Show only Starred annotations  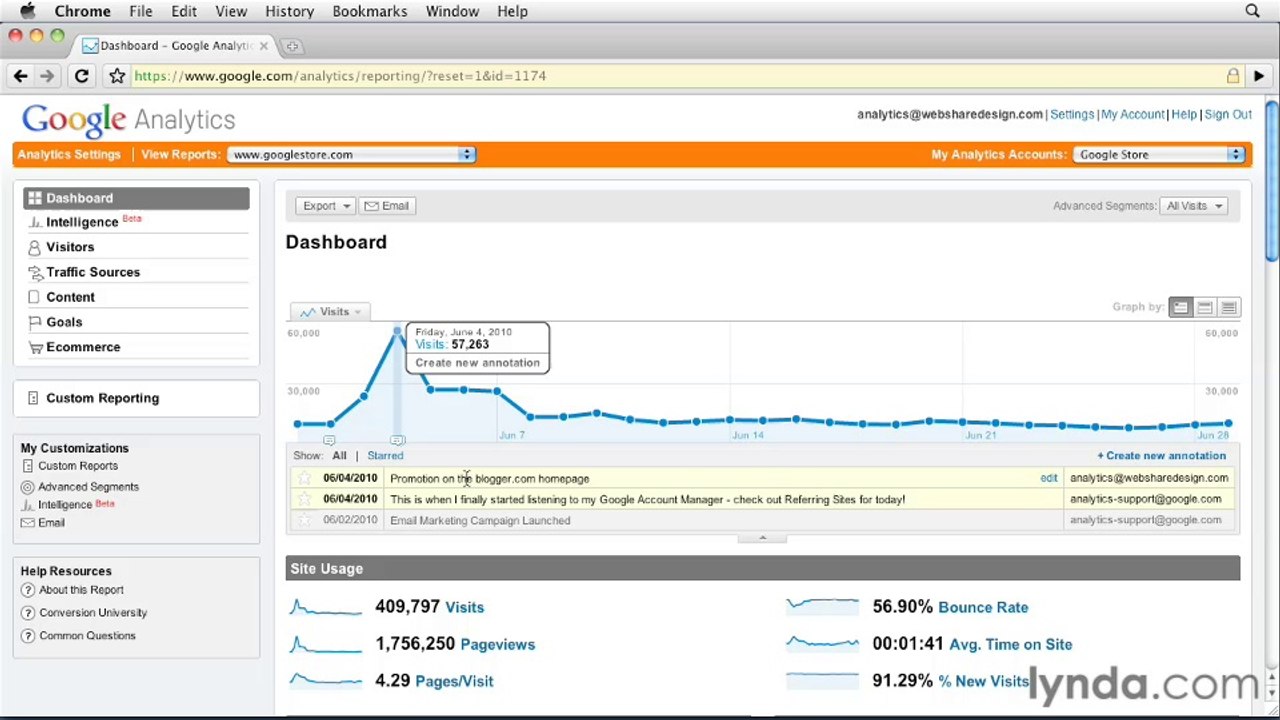(x=385, y=456)
